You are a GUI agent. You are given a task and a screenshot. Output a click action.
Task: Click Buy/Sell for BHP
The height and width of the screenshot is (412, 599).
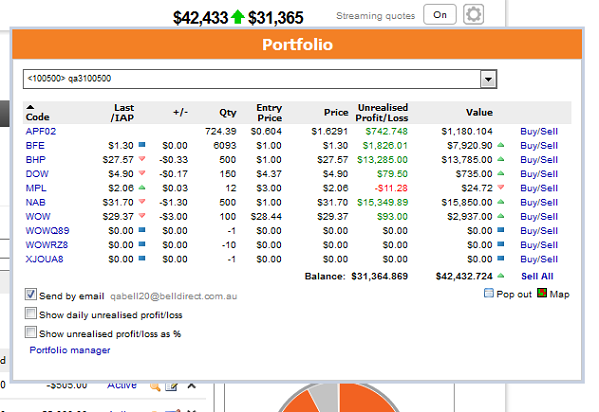coord(539,160)
